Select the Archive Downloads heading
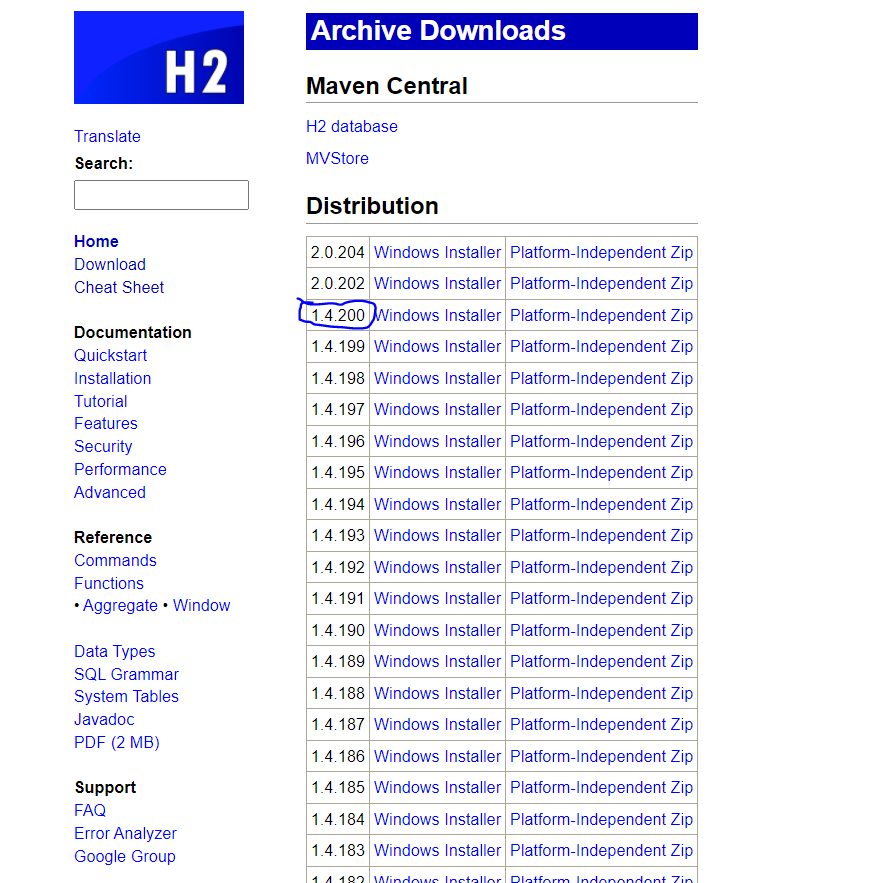Screen dimensions: 885x883 (502, 31)
